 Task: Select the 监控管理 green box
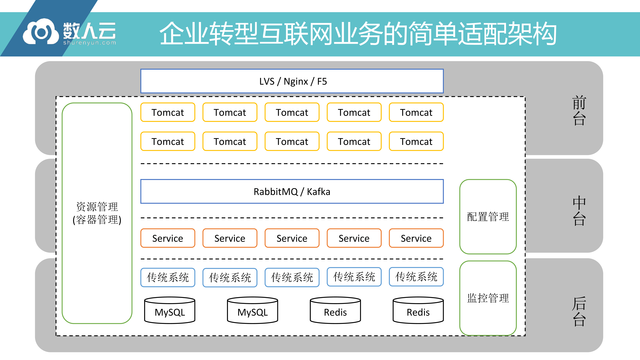click(488, 298)
